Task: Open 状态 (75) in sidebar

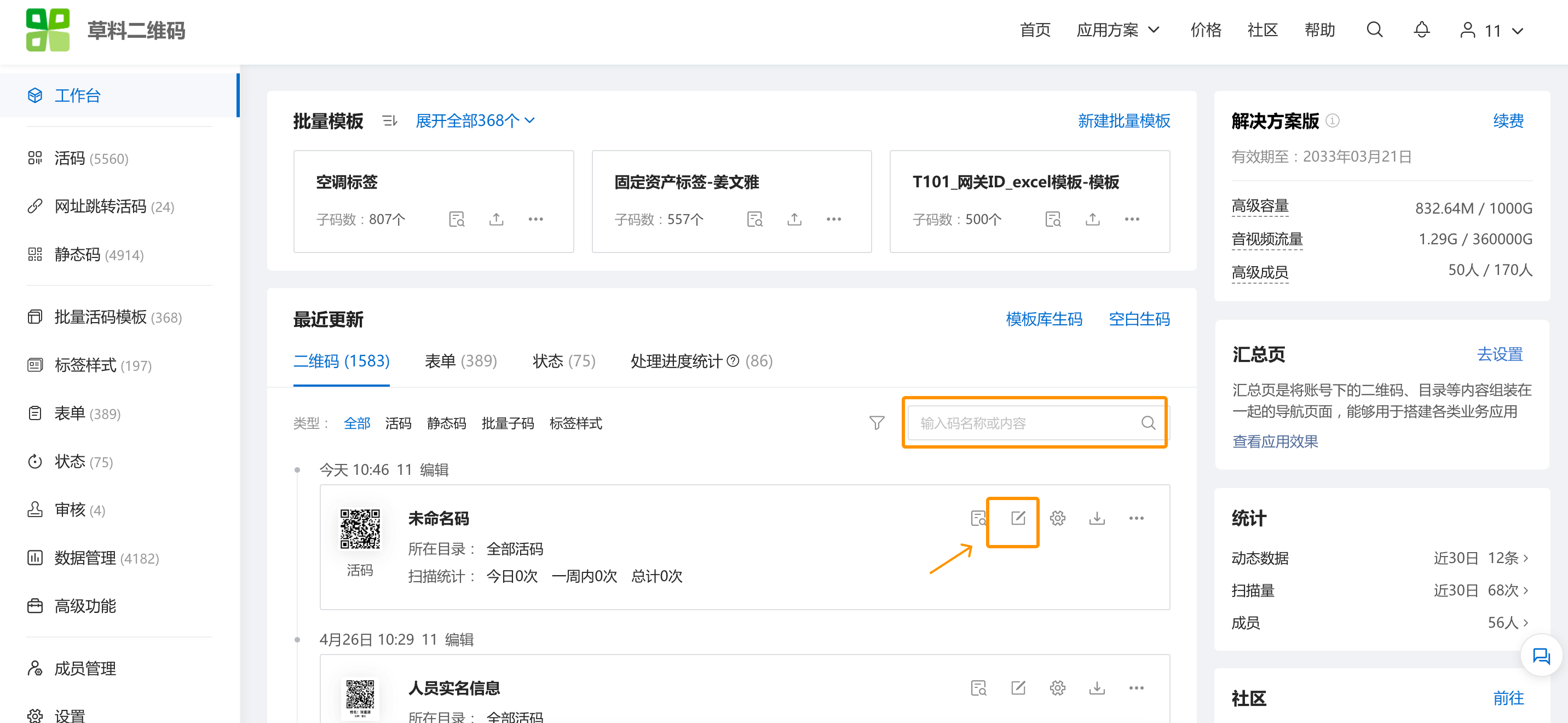Action: click(83, 462)
